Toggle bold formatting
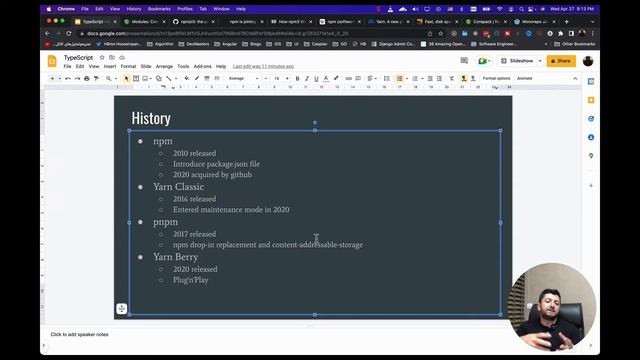The image size is (640, 360). coord(297,78)
